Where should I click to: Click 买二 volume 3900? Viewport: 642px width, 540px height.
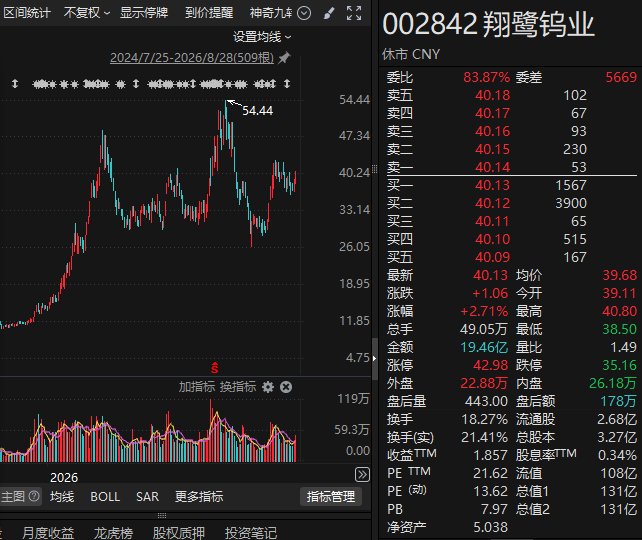point(571,203)
